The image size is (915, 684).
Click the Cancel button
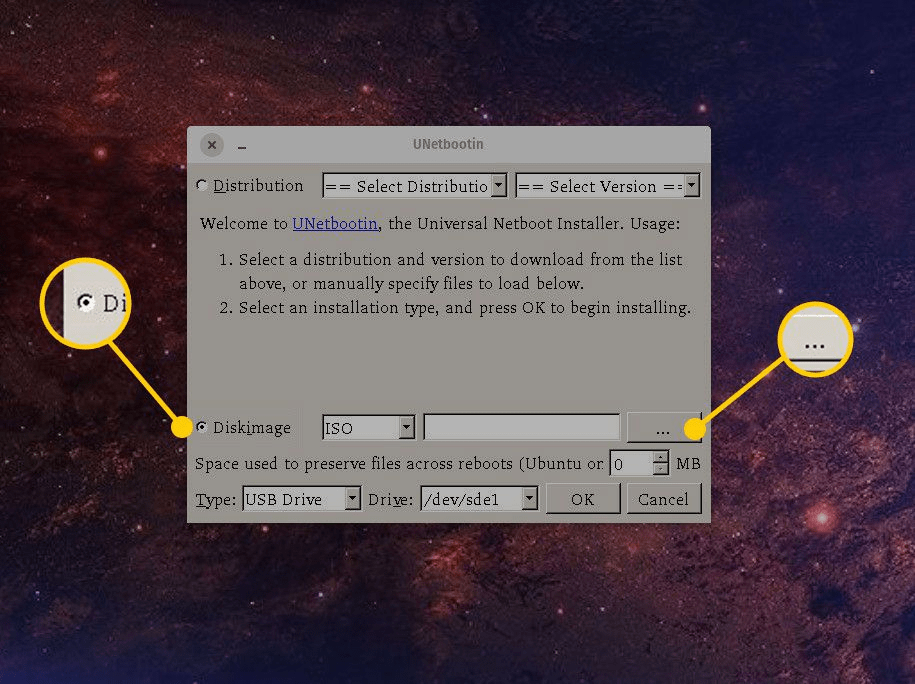(663, 500)
